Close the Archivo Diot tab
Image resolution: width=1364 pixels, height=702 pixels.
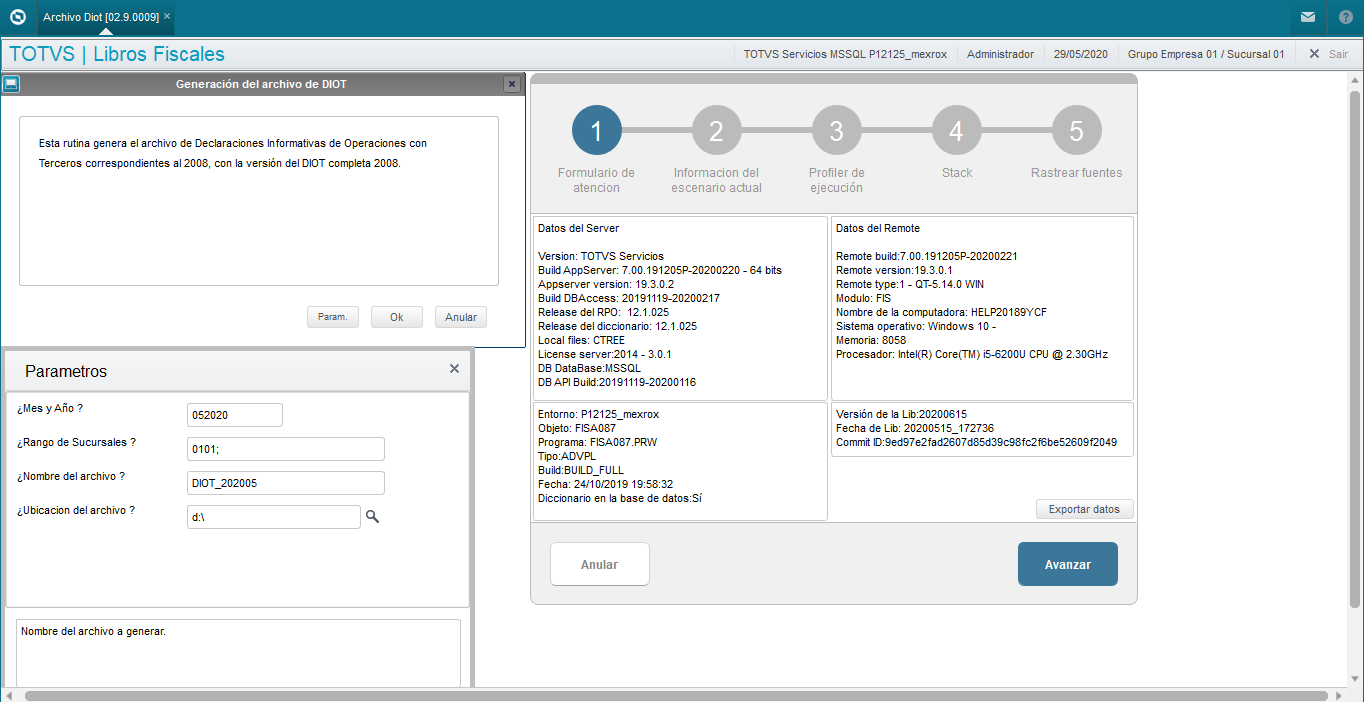pos(167,17)
